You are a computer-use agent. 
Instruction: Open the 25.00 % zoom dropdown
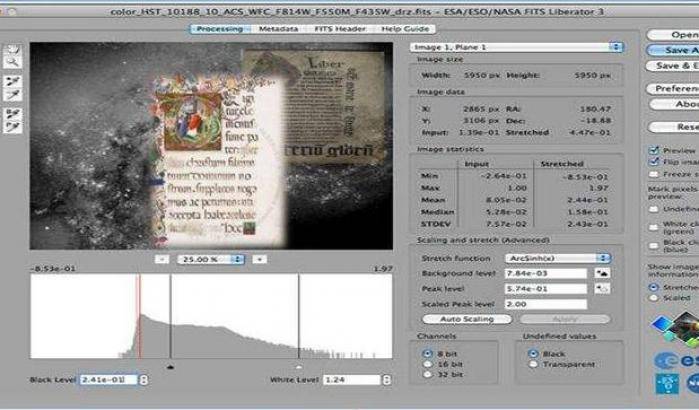click(x=211, y=259)
